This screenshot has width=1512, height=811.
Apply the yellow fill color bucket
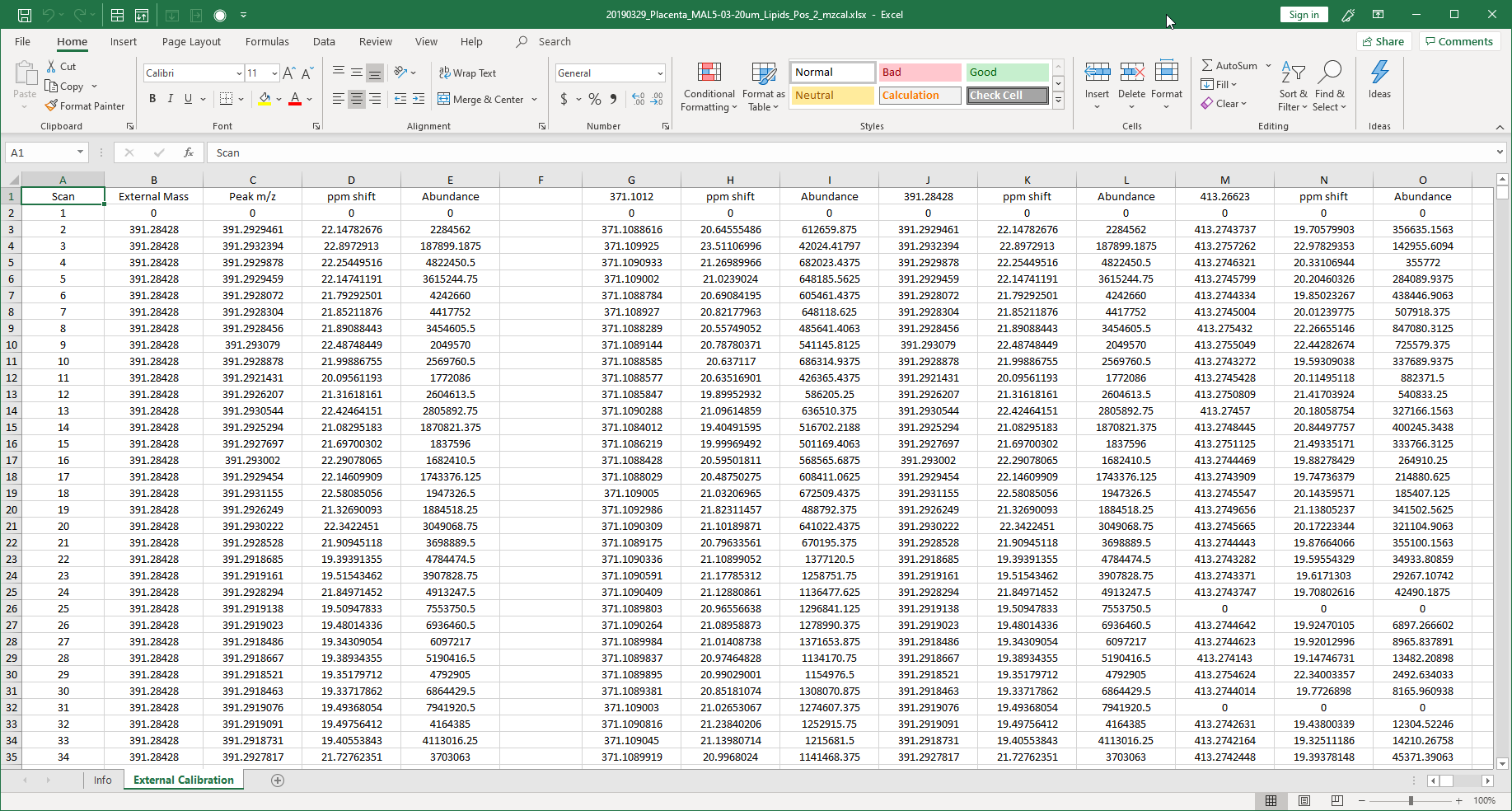point(264,98)
